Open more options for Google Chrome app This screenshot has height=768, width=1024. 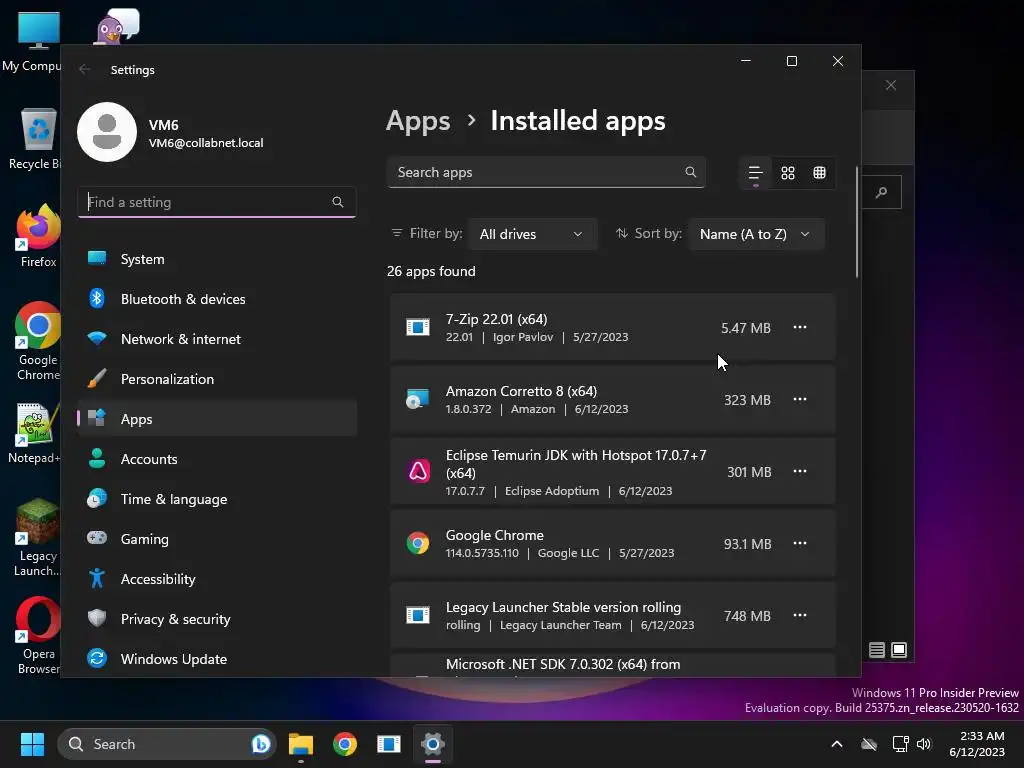[799, 543]
